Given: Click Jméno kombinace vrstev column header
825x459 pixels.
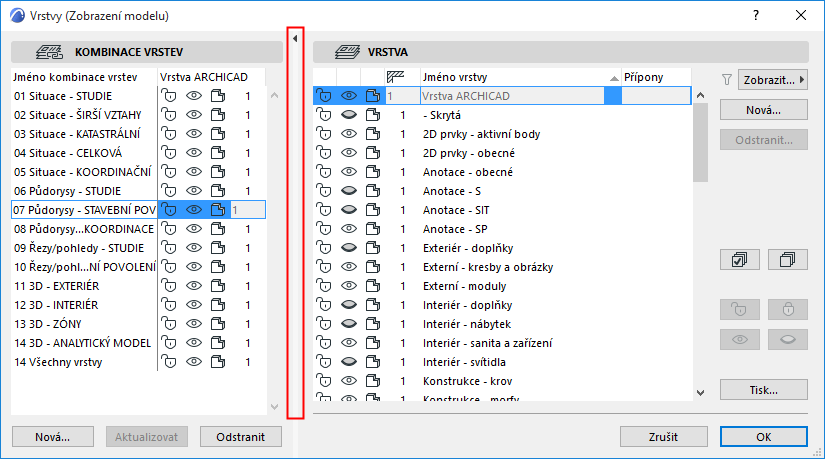Looking at the screenshot, I should point(84,77).
